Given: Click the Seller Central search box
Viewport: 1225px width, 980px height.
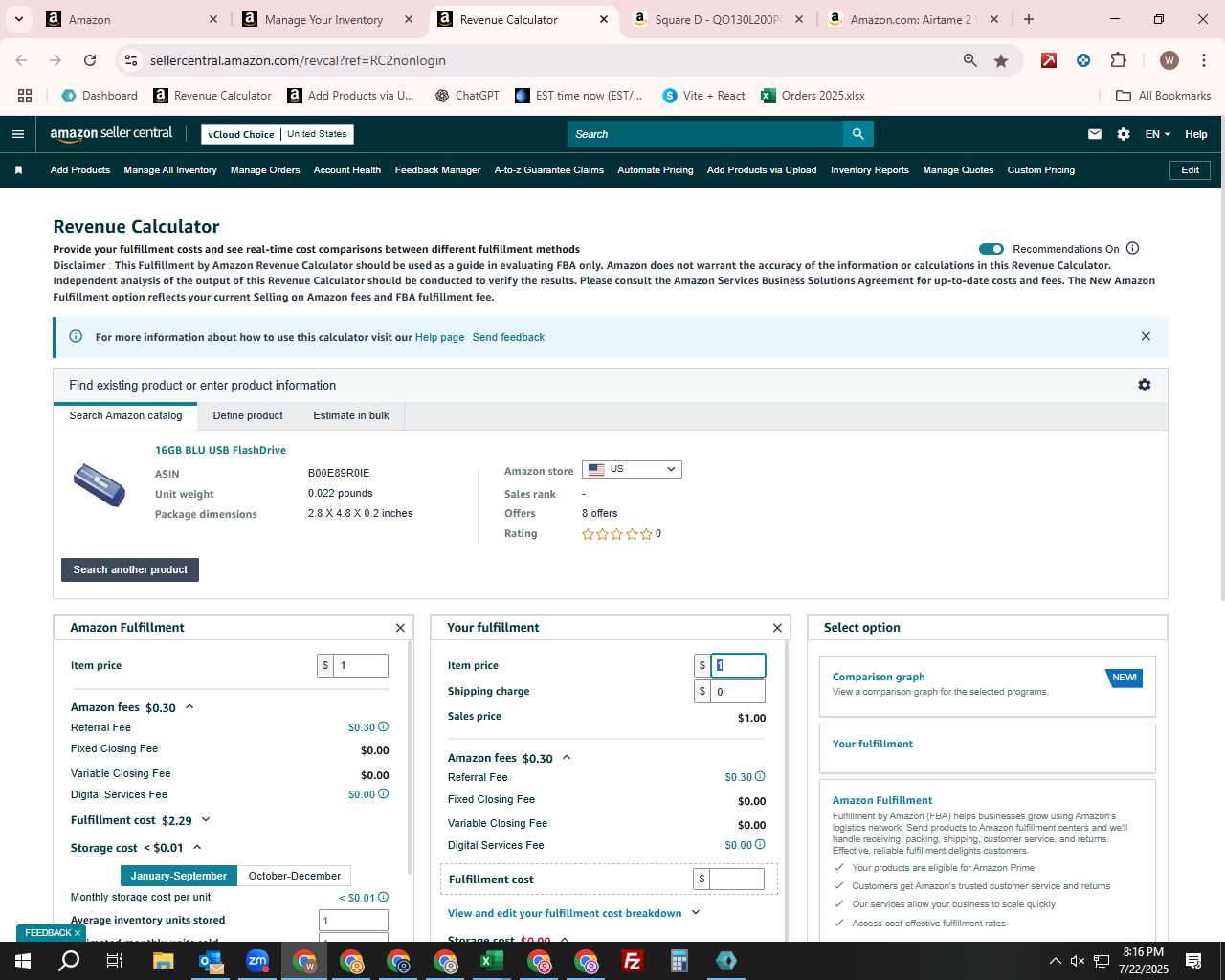Looking at the screenshot, I should tap(705, 134).
